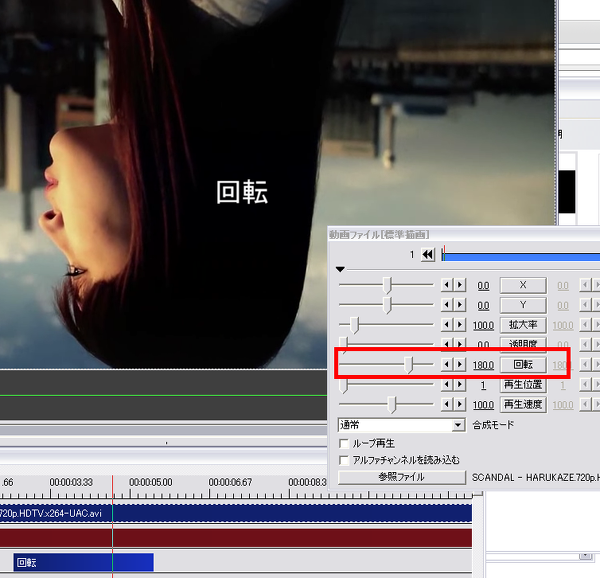
Task: Click right arrow stepper for 透明度
Action: (x=460, y=345)
